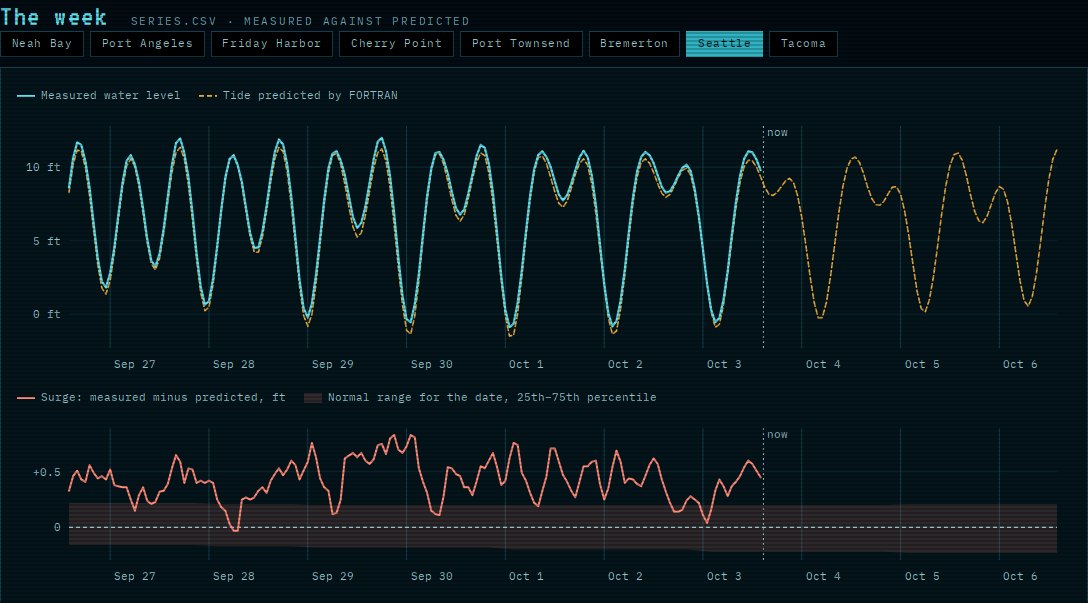Click 'Sep 29' under the tide chart

click(x=332, y=364)
